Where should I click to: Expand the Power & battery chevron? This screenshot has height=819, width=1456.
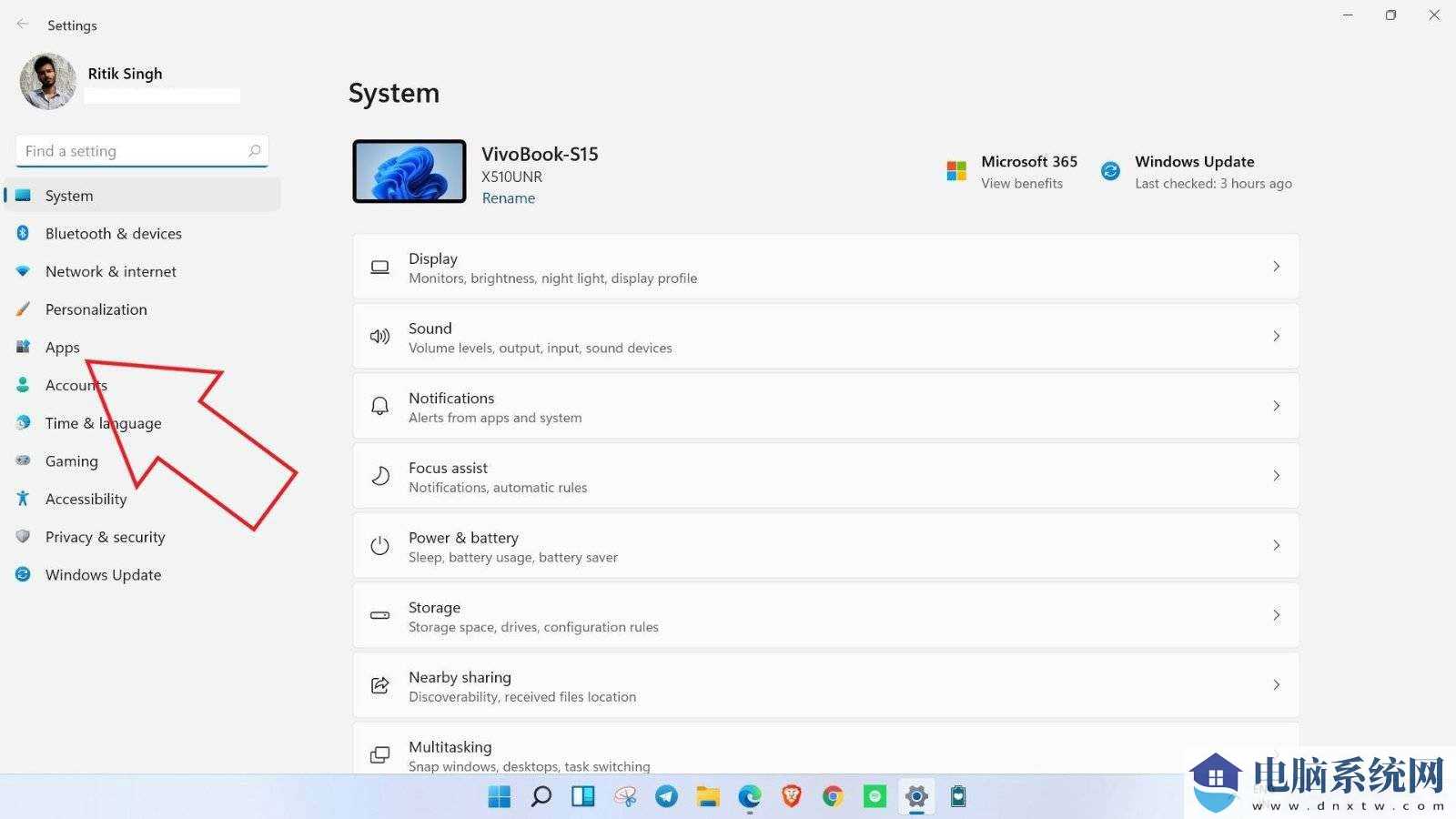click(1277, 546)
